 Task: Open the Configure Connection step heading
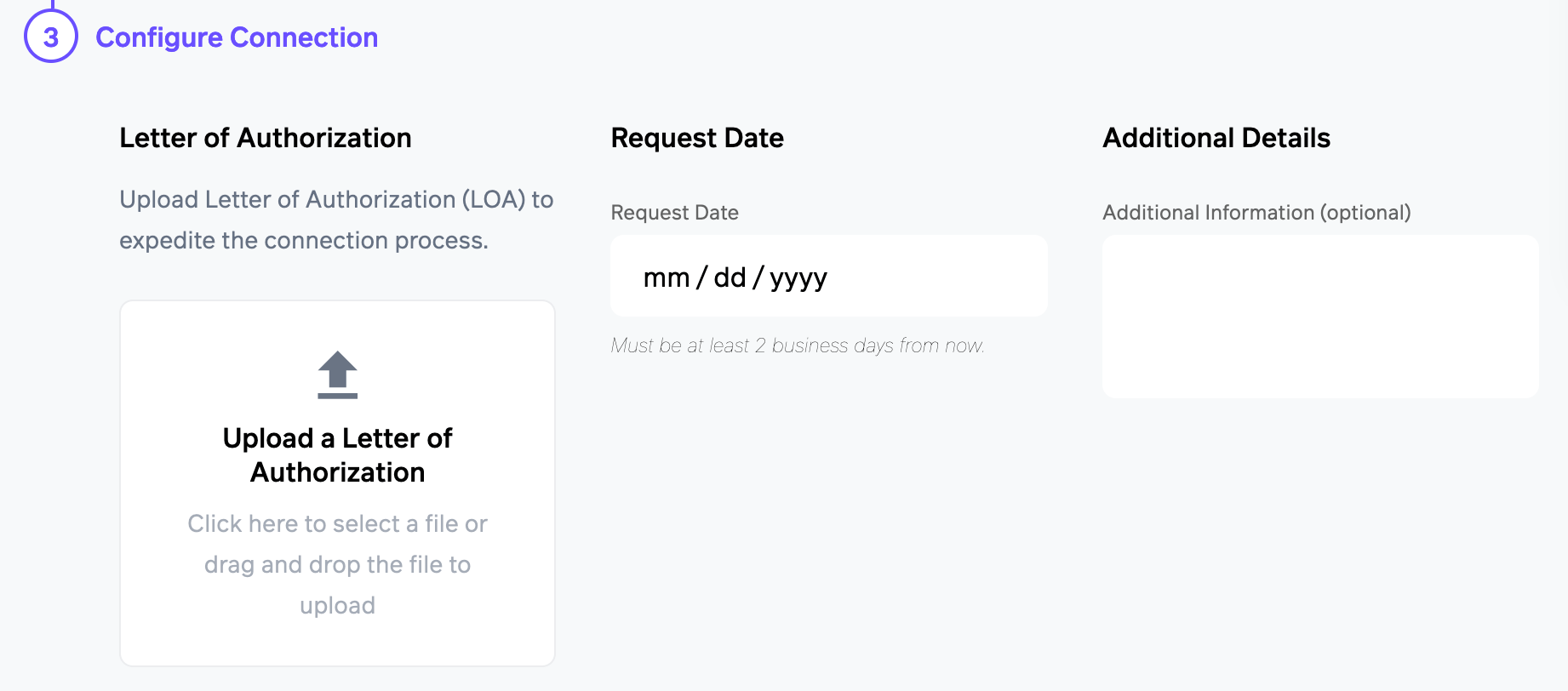pyautogui.click(x=237, y=37)
